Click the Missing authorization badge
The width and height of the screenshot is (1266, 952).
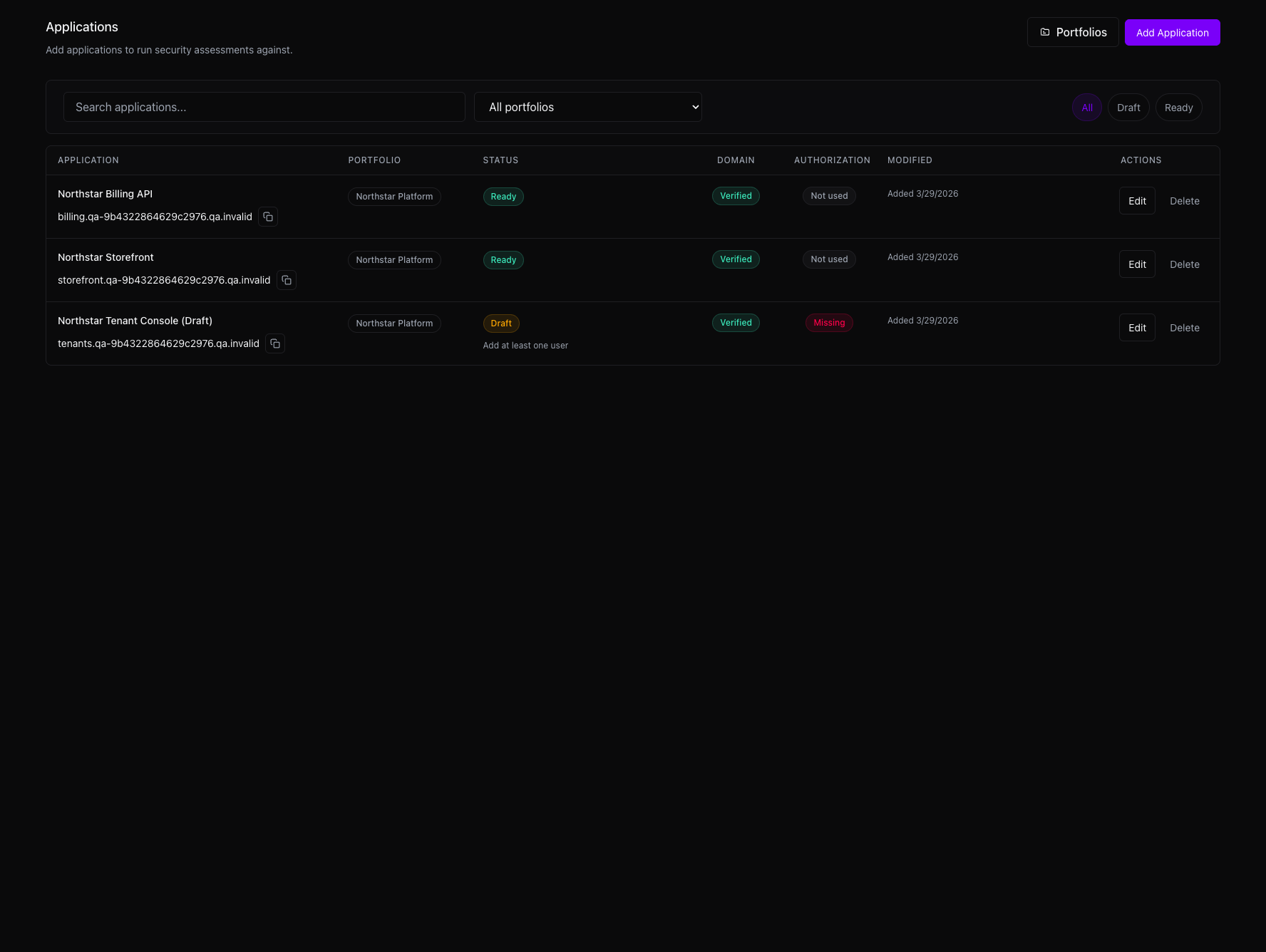[x=829, y=323]
